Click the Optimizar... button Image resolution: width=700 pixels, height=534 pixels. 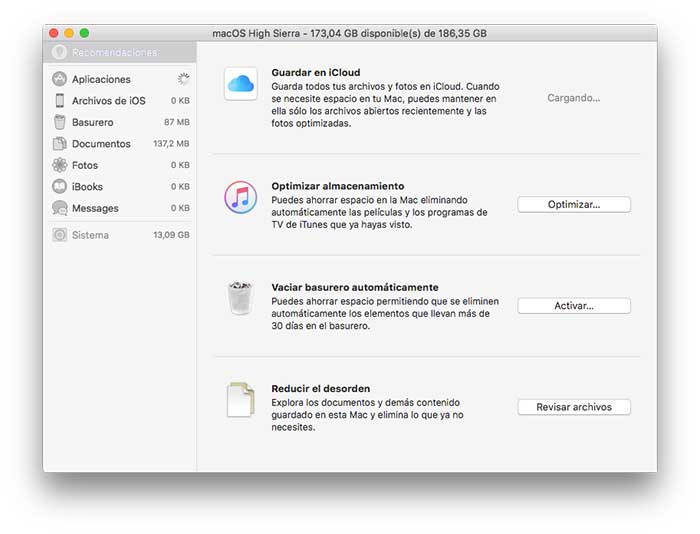(x=574, y=204)
